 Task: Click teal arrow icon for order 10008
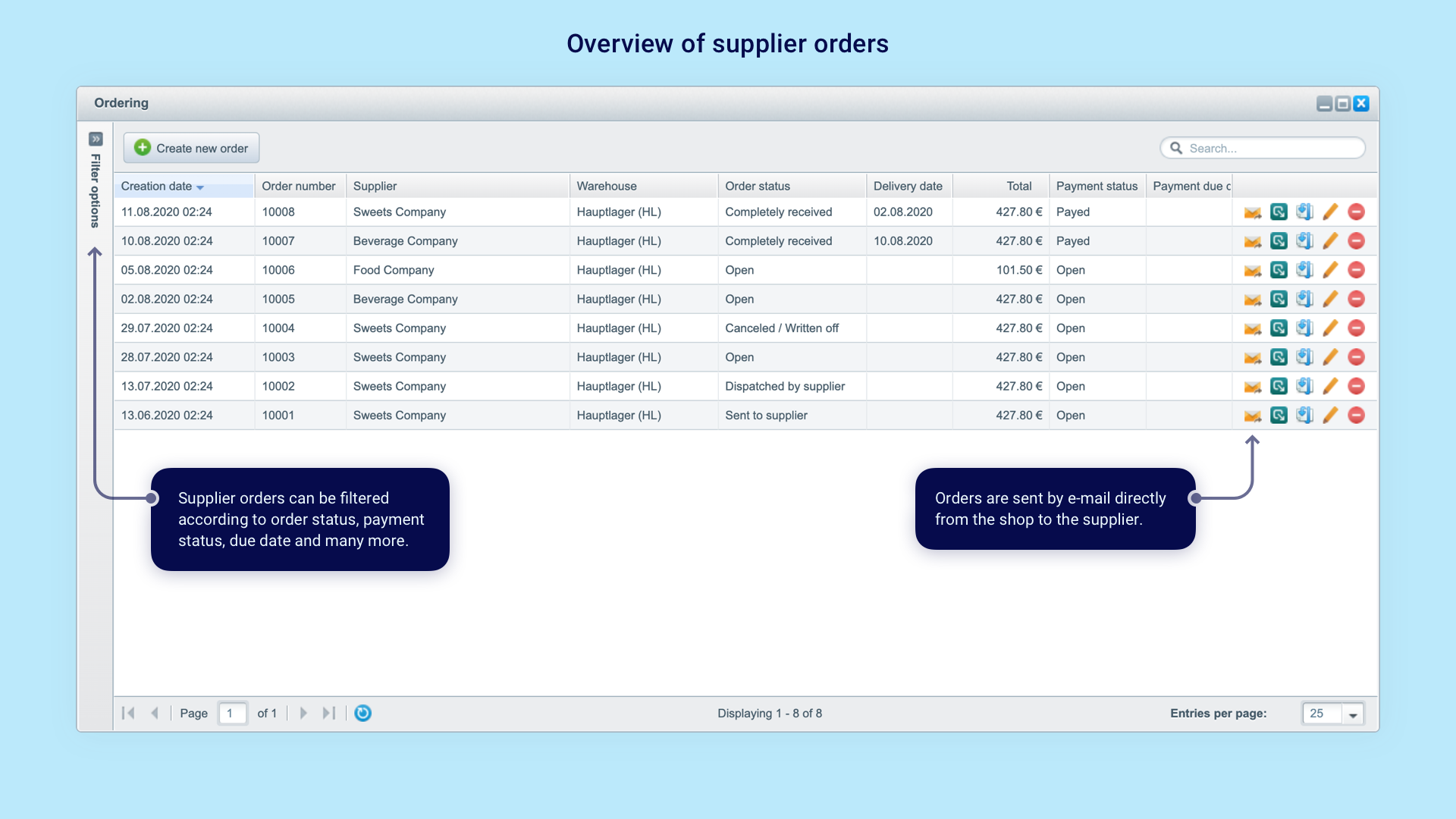point(1279,212)
